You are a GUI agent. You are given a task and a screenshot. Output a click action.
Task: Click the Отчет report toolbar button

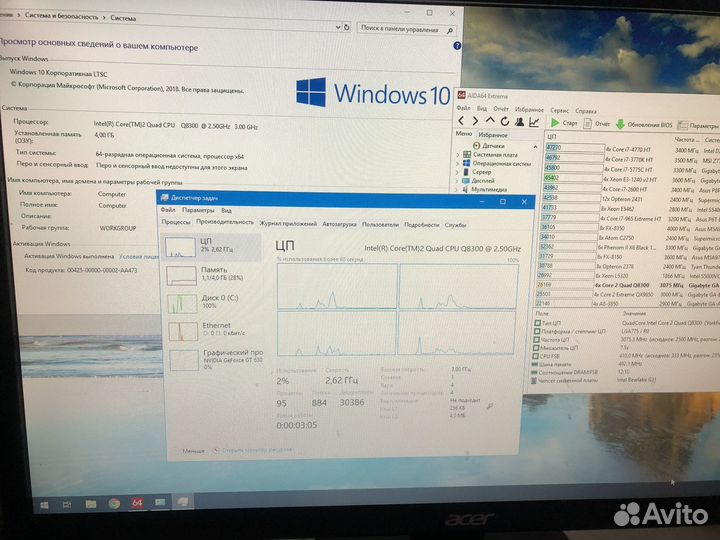596,124
